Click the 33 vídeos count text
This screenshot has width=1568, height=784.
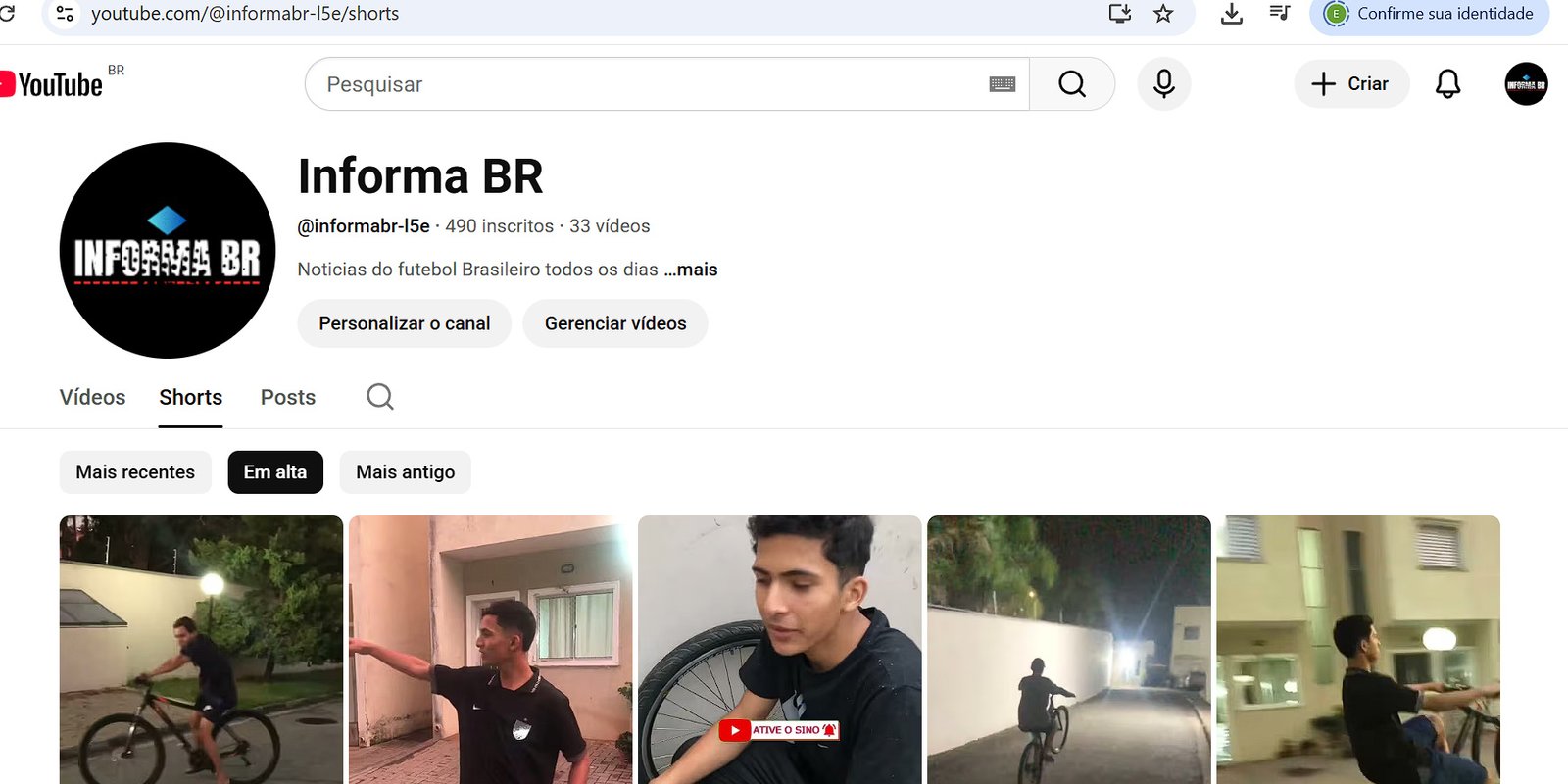[x=610, y=226]
